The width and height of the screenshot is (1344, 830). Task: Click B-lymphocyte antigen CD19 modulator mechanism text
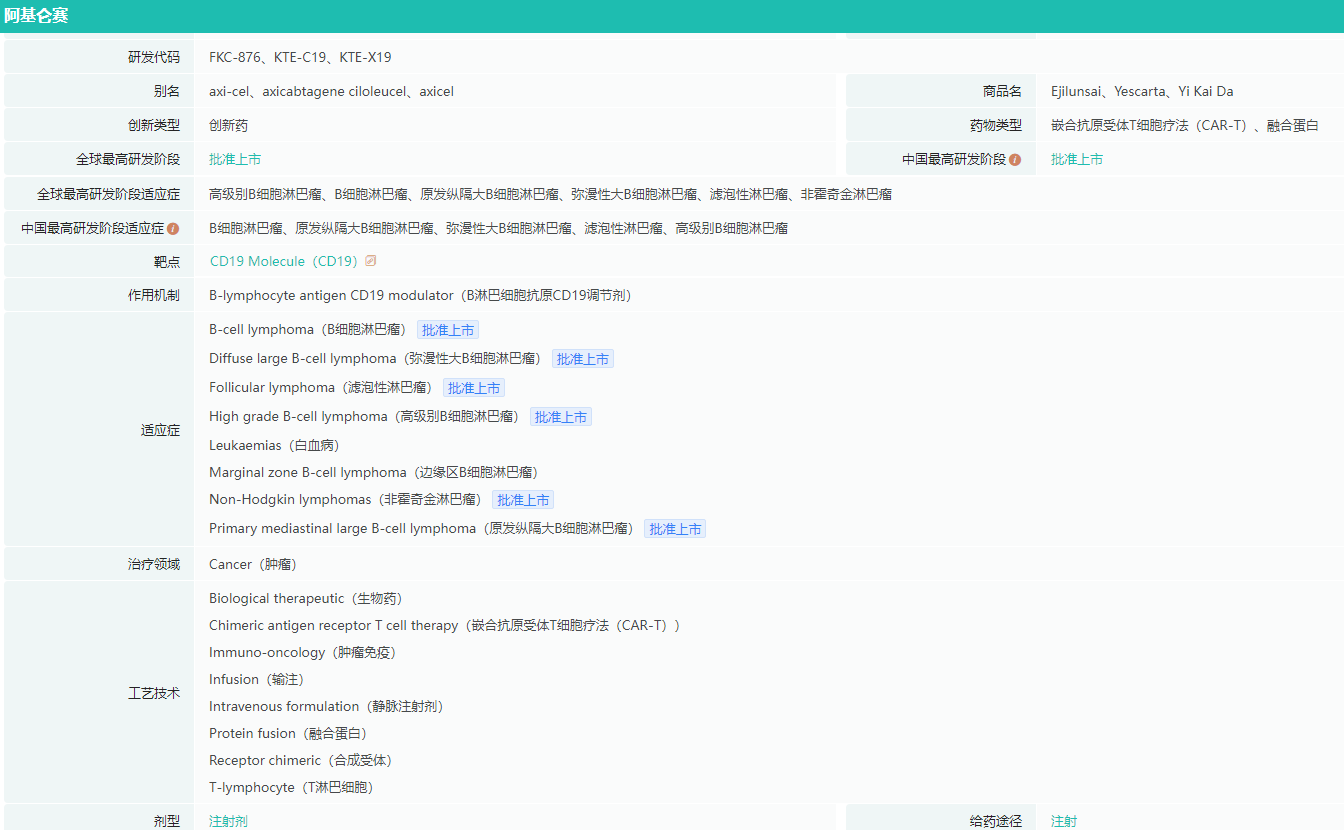[420, 296]
